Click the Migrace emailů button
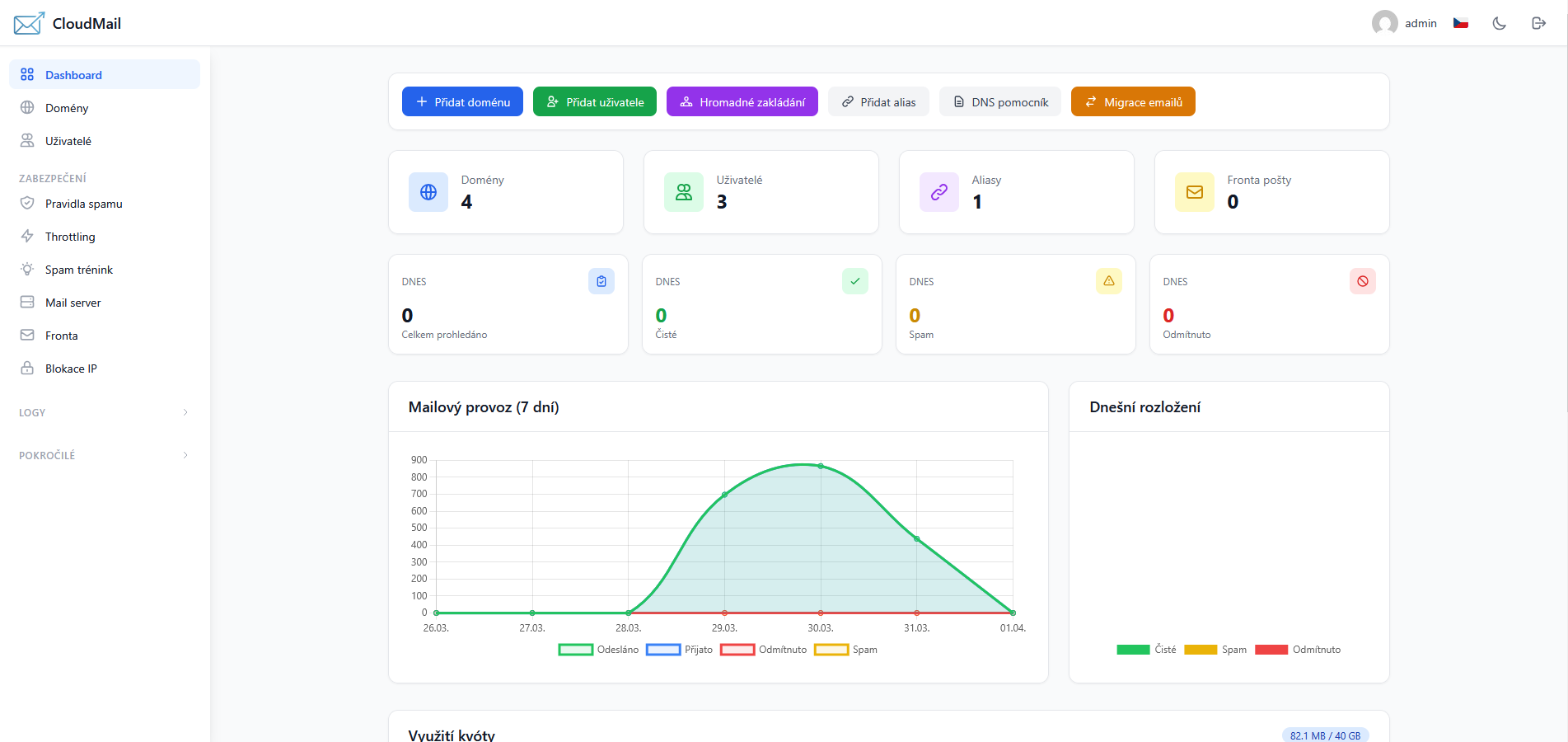 click(1133, 101)
